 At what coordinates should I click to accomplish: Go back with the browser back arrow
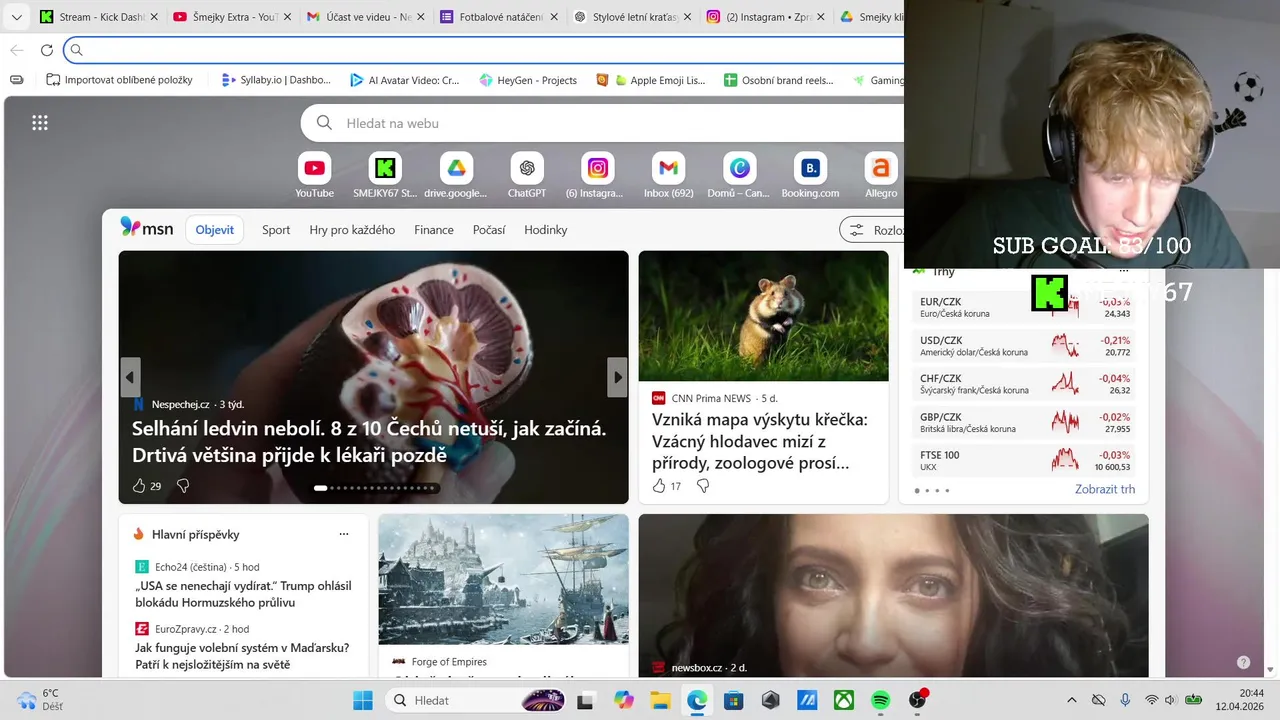point(17,50)
